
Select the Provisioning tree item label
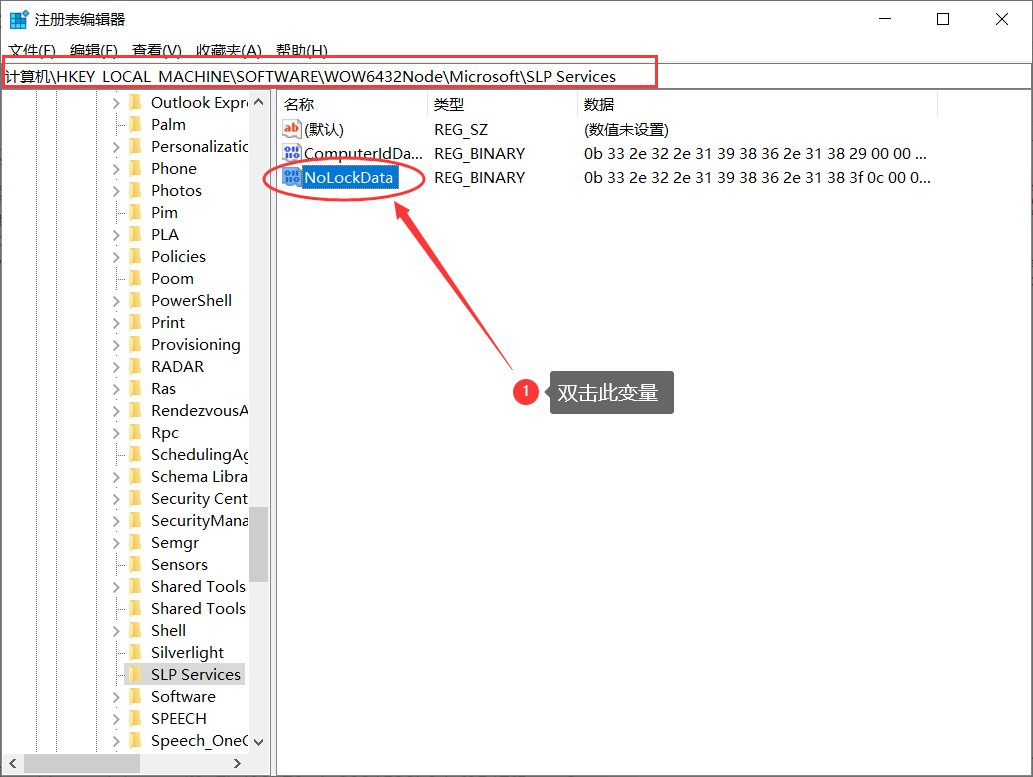pyautogui.click(x=196, y=345)
